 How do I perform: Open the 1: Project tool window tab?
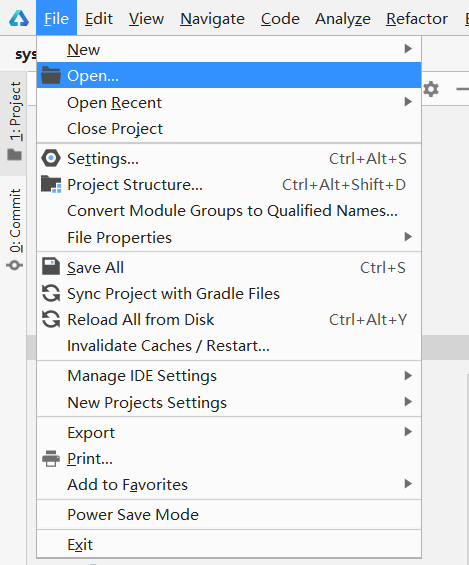15,121
